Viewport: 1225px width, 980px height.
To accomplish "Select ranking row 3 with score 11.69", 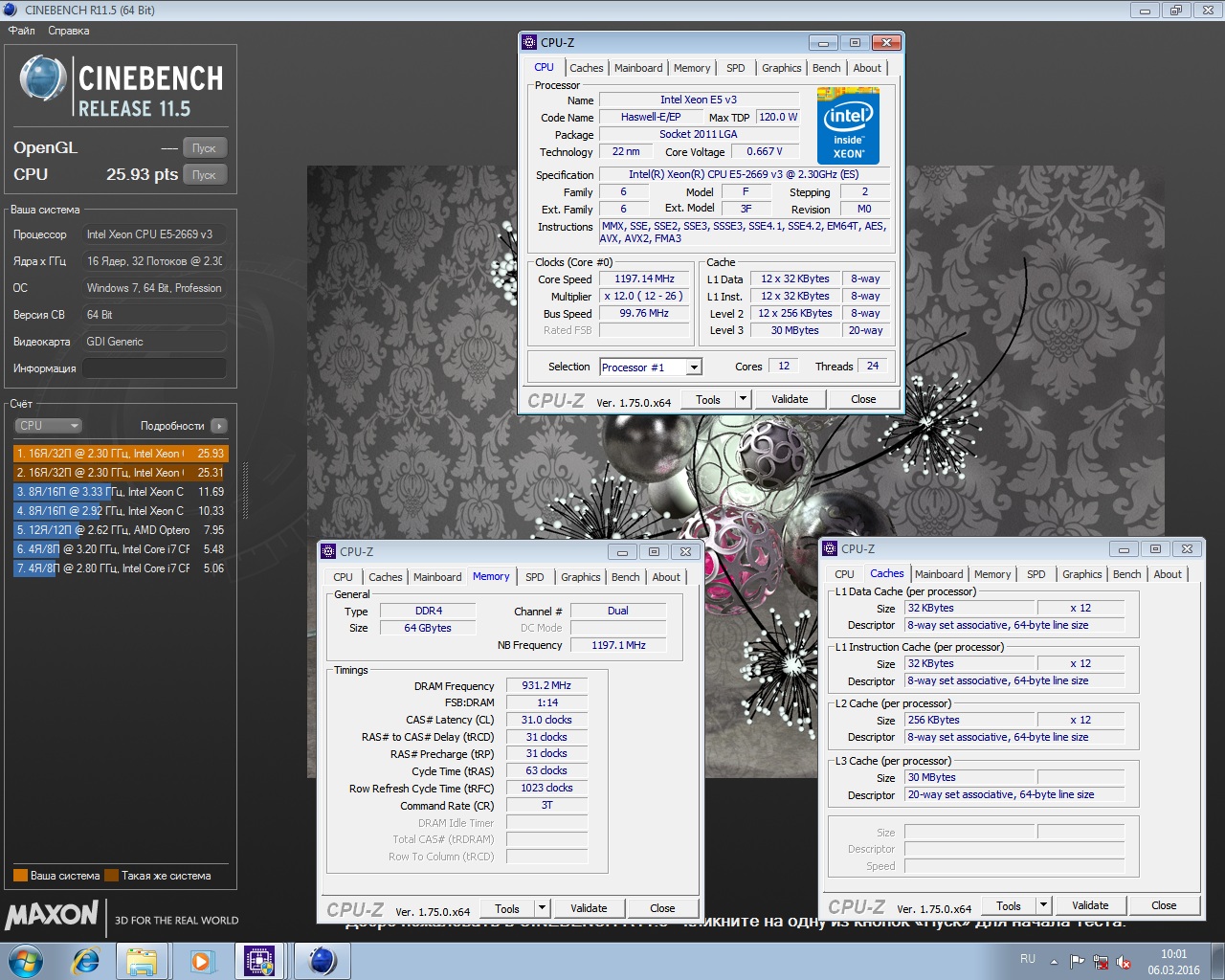I will point(121,492).
